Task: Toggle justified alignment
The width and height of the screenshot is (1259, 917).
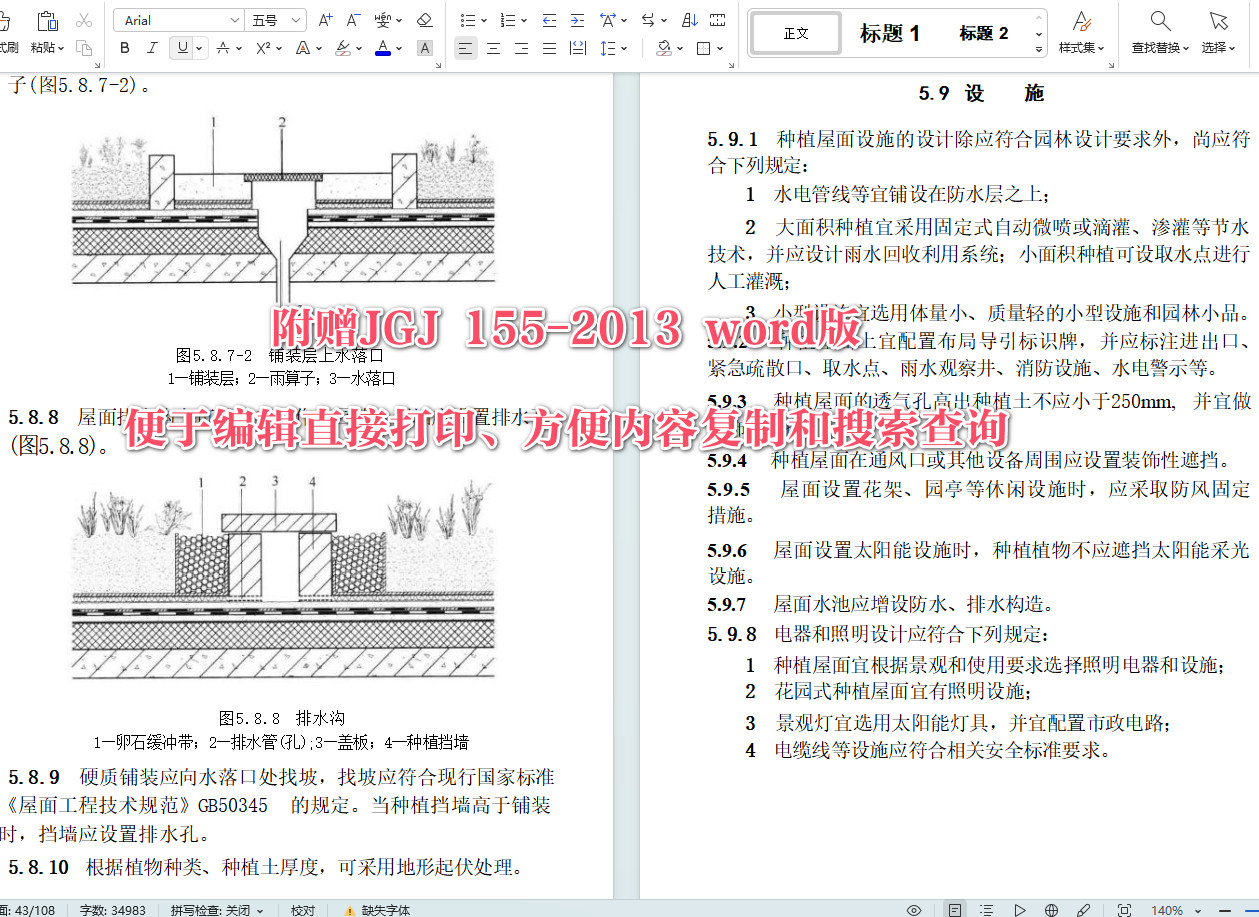Action: coord(549,47)
